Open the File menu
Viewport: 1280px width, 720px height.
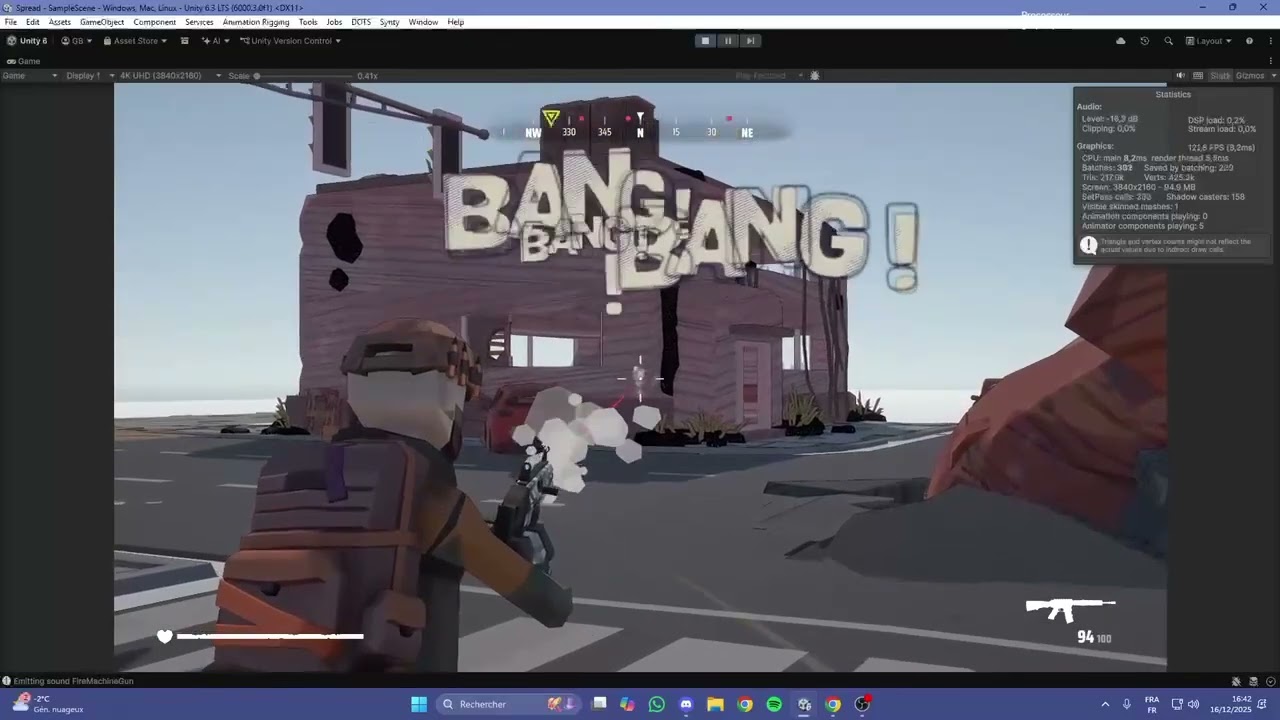(11, 22)
